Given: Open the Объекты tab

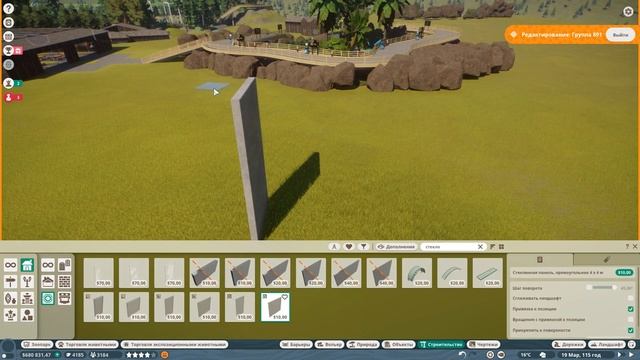Looking at the screenshot, I should pos(398,344).
